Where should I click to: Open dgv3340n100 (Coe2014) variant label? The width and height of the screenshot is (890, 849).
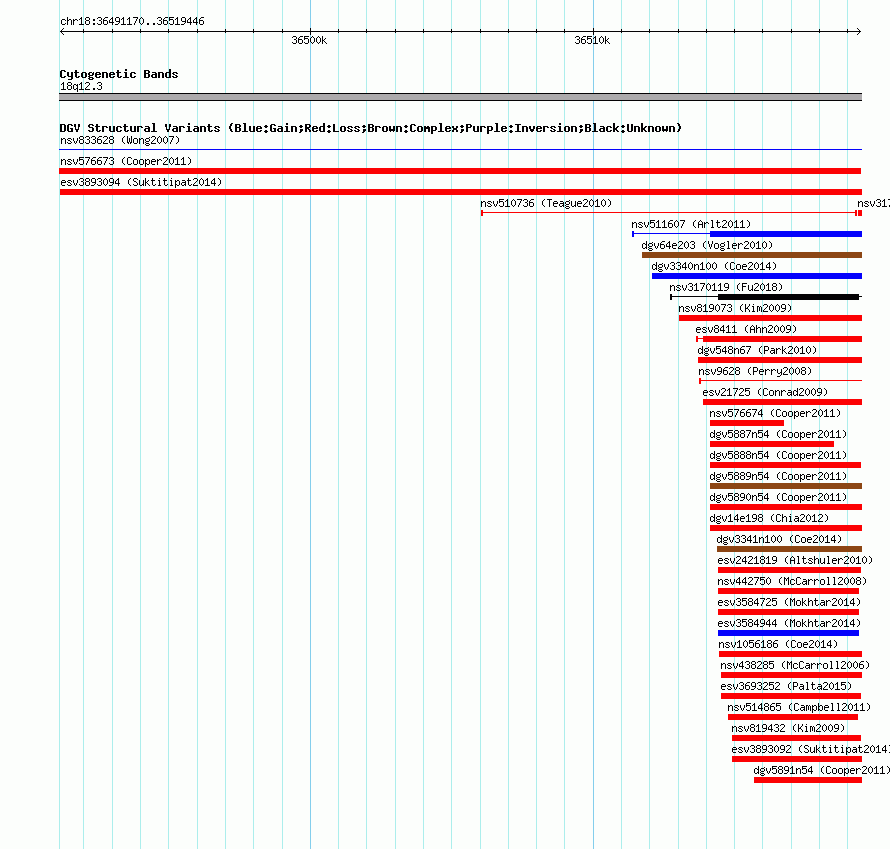point(714,266)
